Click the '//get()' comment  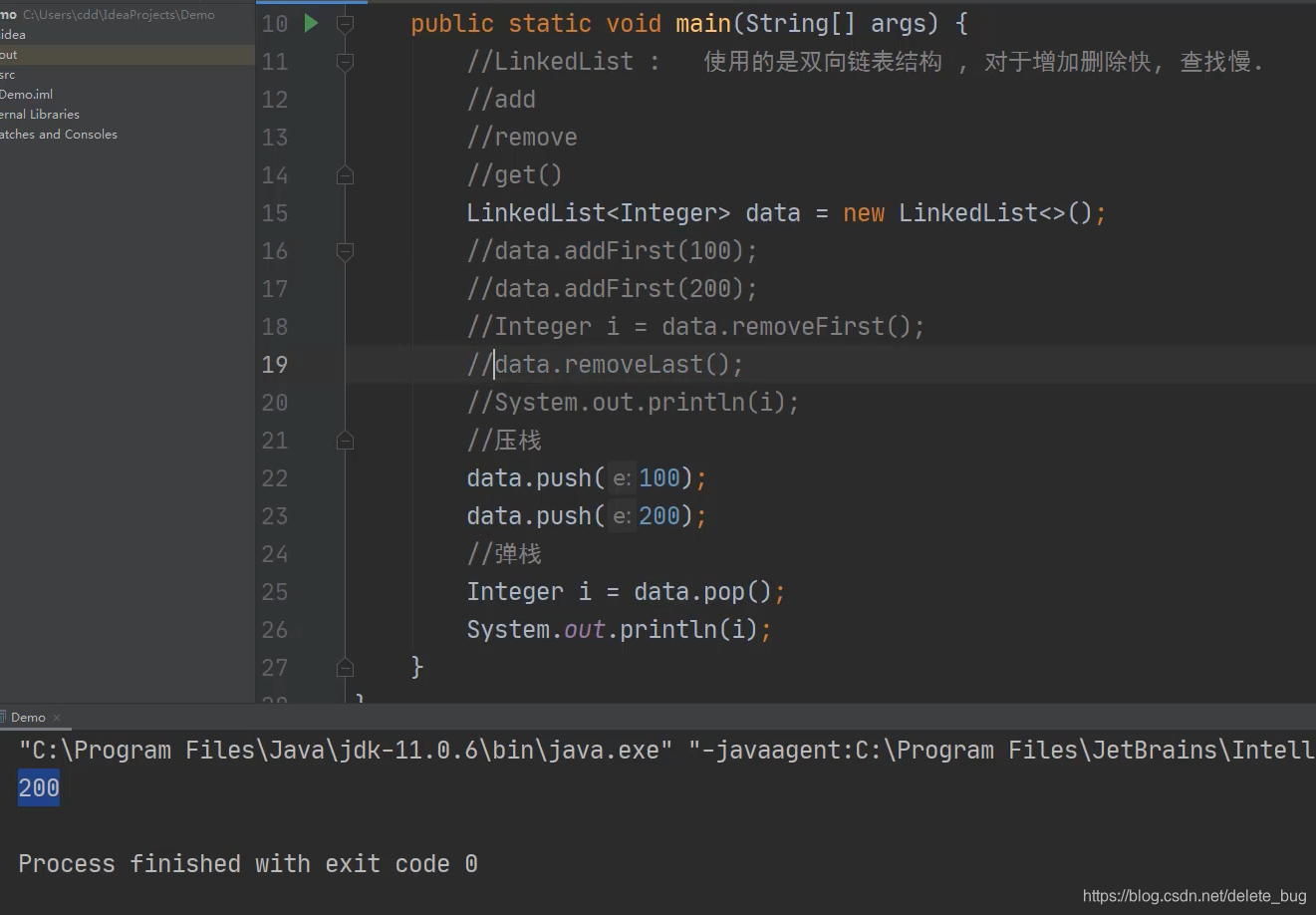(515, 175)
